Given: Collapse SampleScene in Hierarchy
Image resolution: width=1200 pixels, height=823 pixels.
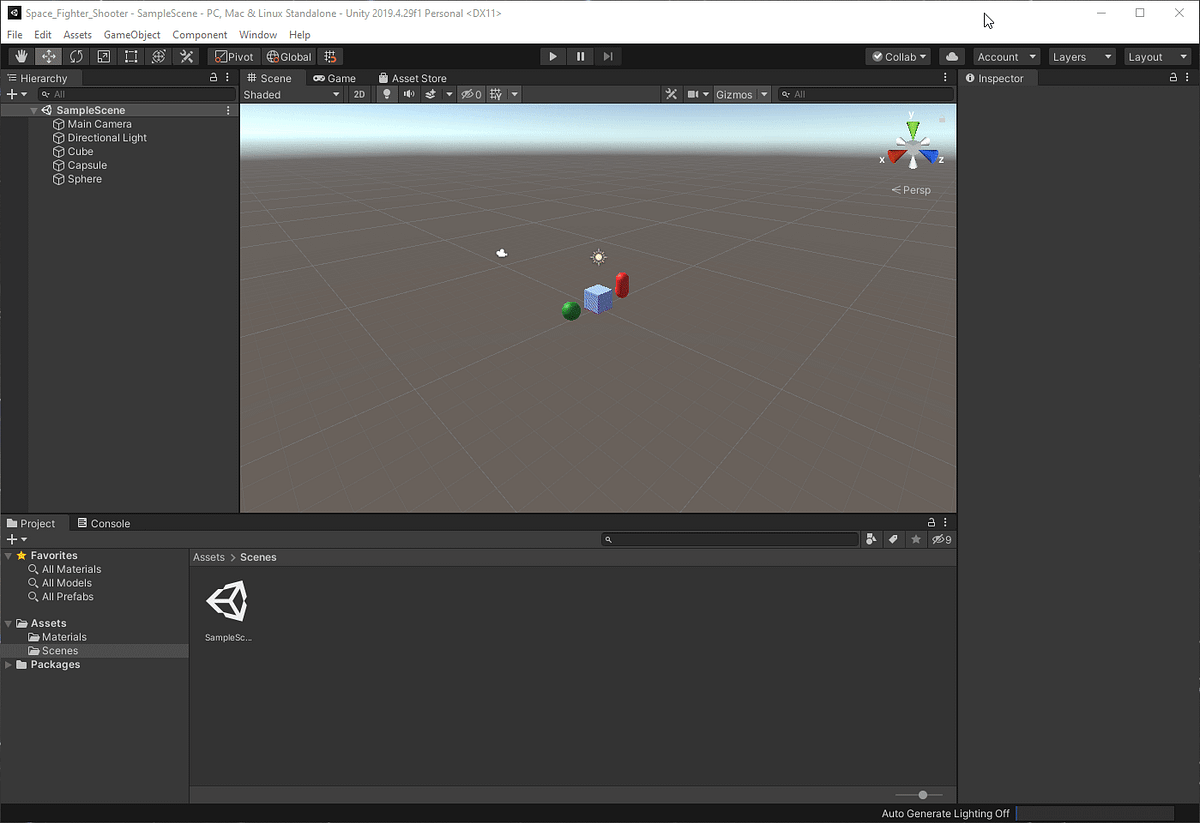Looking at the screenshot, I should [35, 110].
